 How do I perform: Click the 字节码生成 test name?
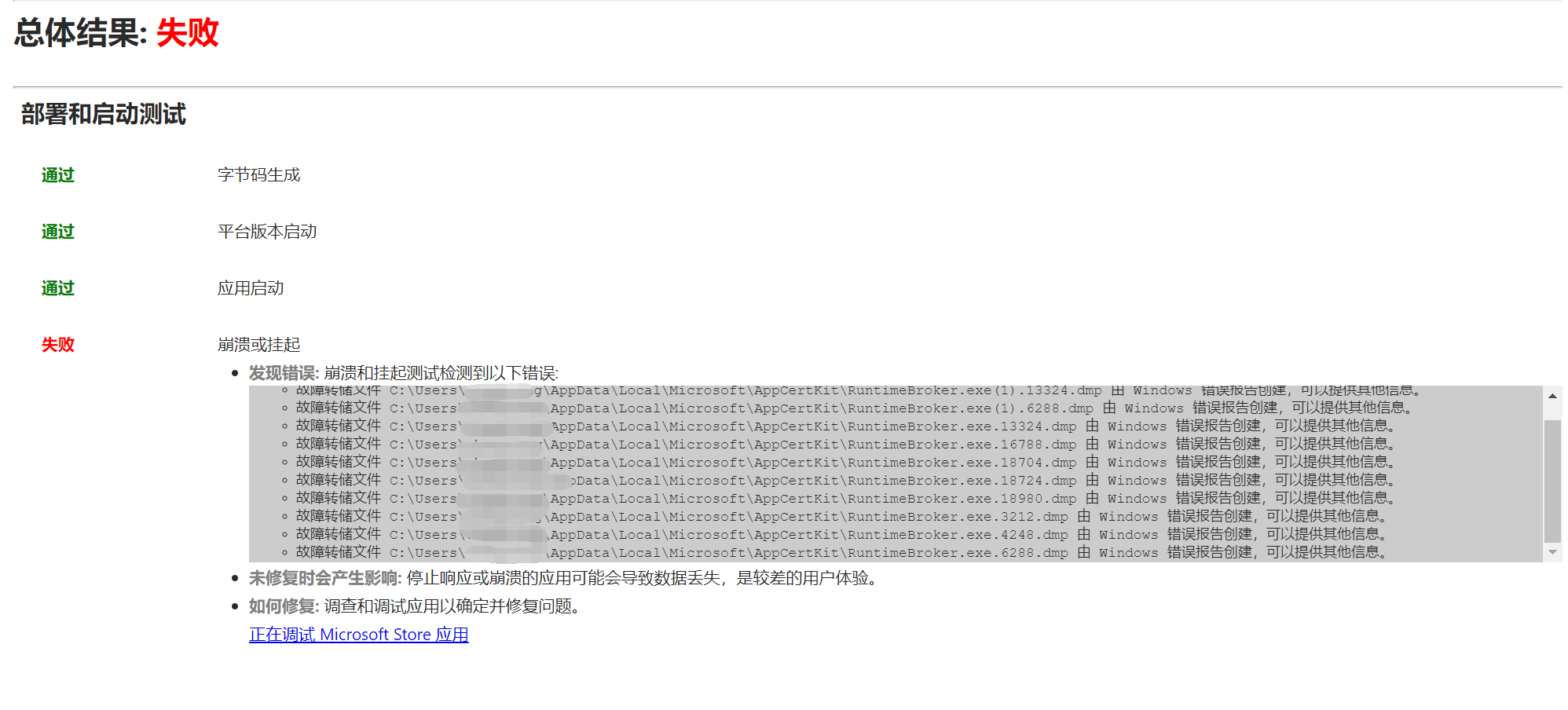click(258, 175)
